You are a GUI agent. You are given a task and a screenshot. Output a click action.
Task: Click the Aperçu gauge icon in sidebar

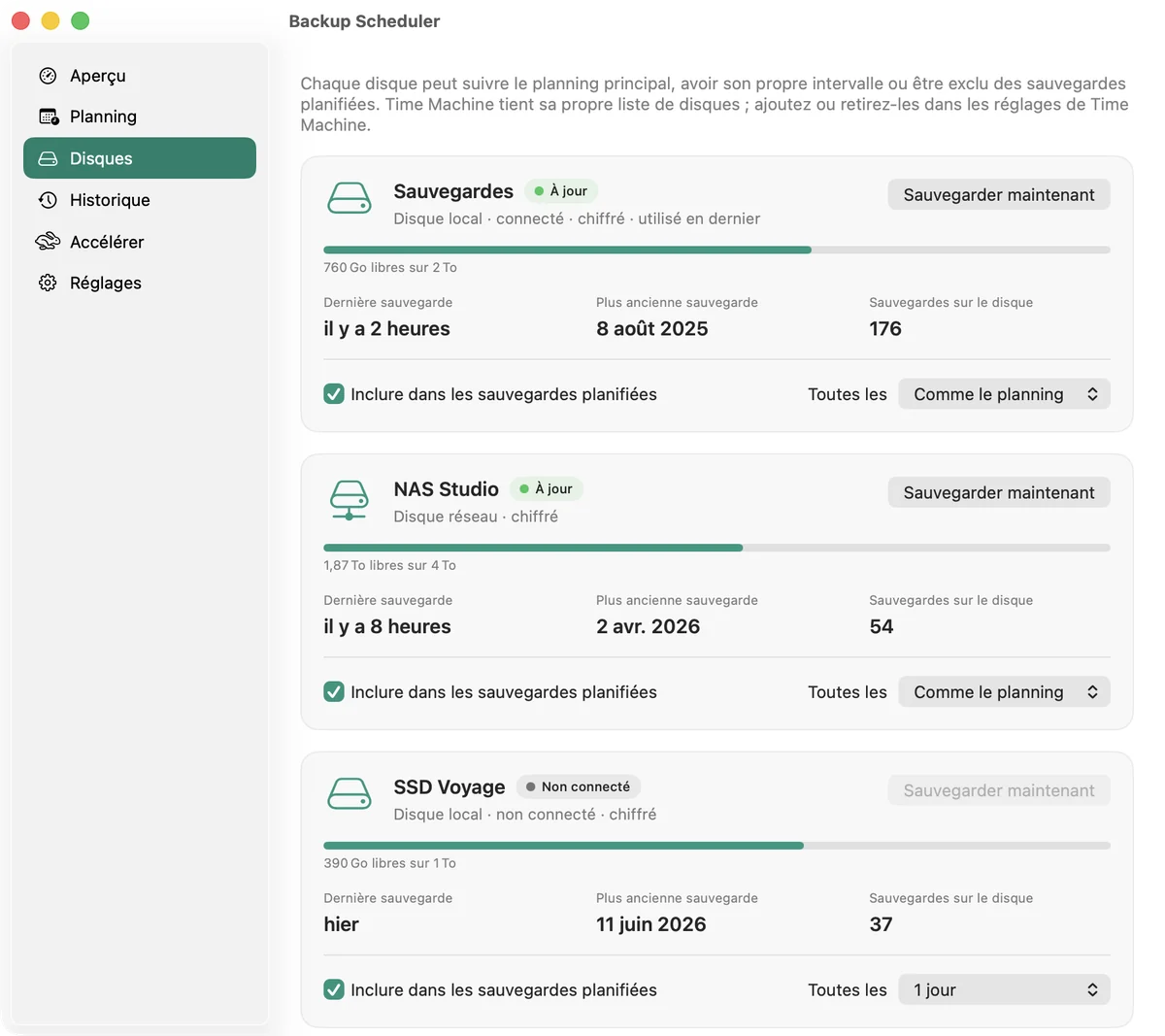48,76
